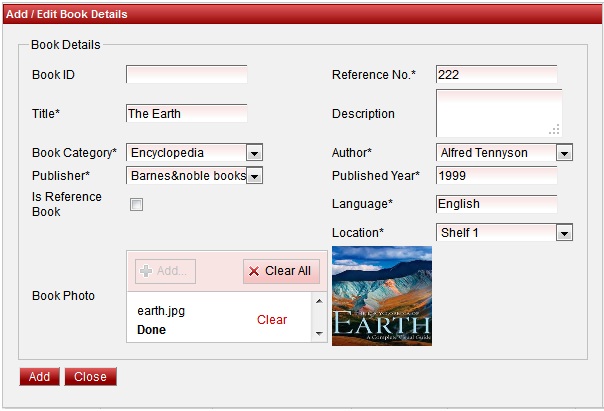Click the Language field showing English
Screen dimensions: 604x411
[x=496, y=204]
